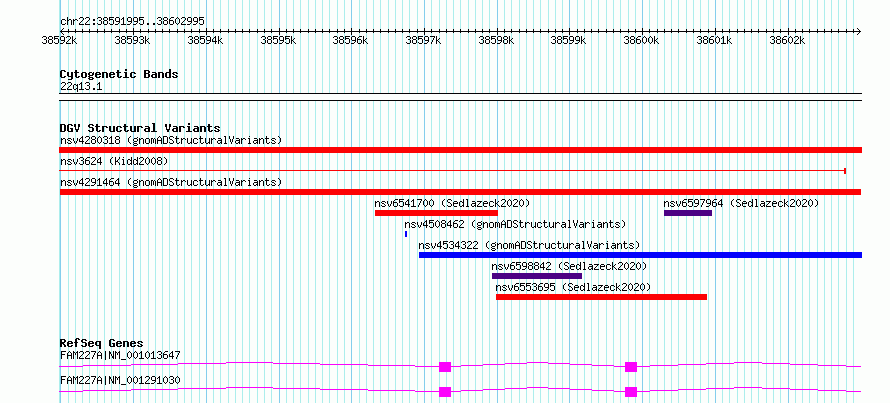Select the nsv3624 (Kidd2008) label
Viewport: 890px width, 403px height.
click(114, 162)
